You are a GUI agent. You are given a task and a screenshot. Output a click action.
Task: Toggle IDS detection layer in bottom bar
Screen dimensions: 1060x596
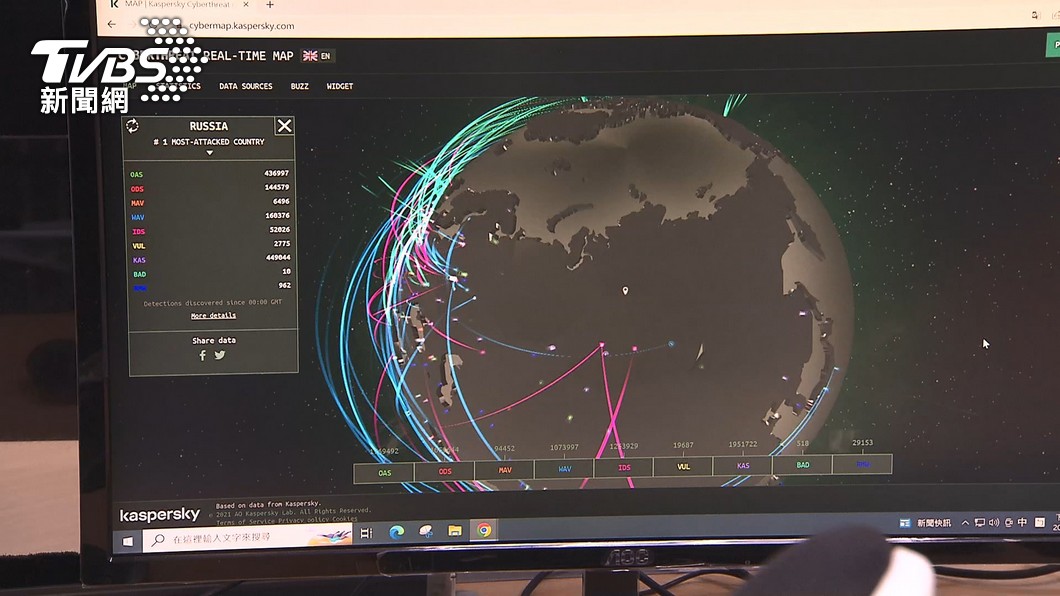pyautogui.click(x=623, y=467)
